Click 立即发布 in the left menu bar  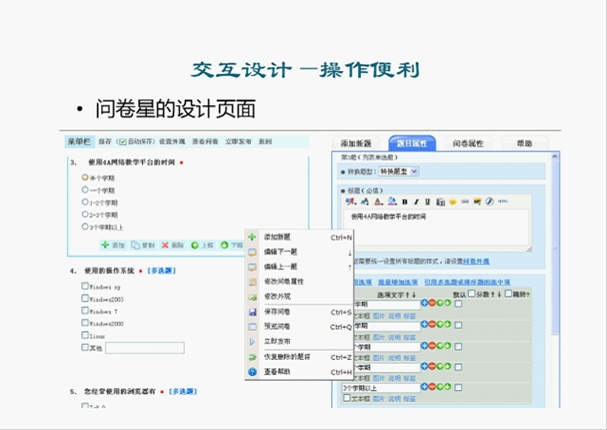[238, 142]
